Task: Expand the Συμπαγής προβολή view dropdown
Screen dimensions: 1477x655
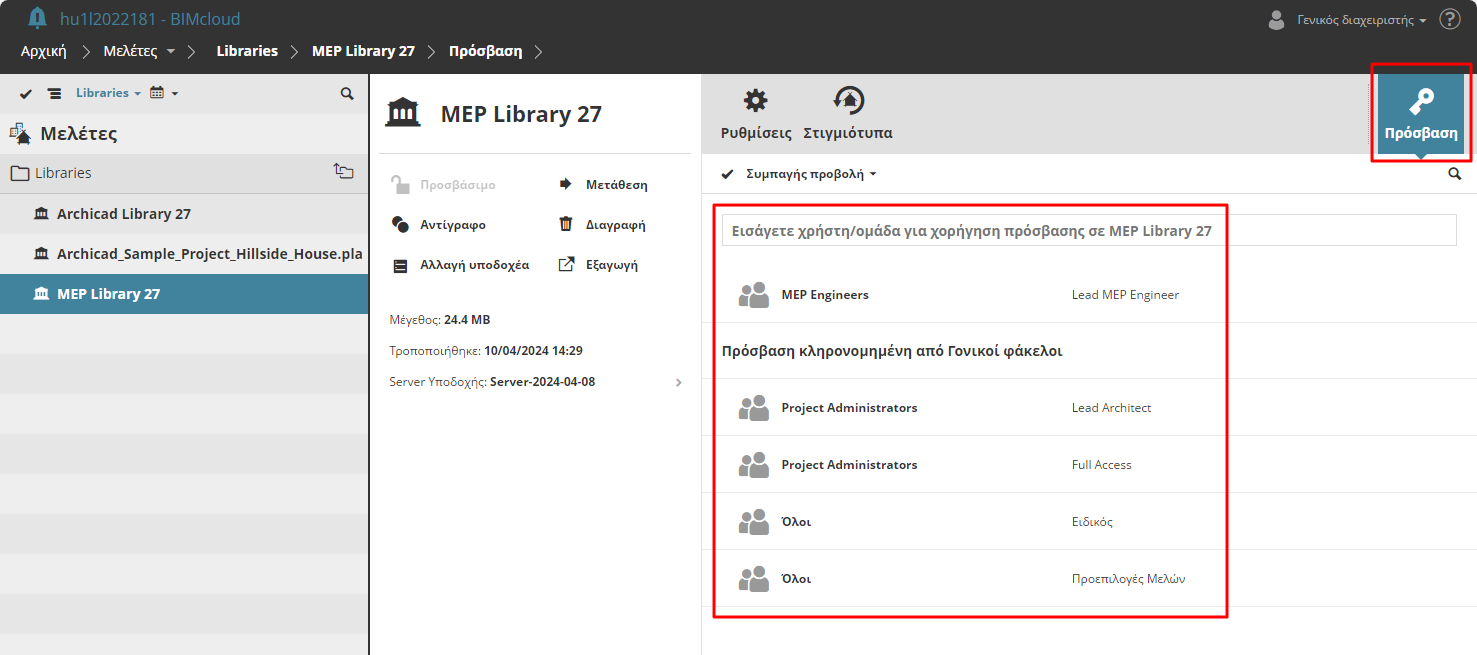Action: coord(811,174)
